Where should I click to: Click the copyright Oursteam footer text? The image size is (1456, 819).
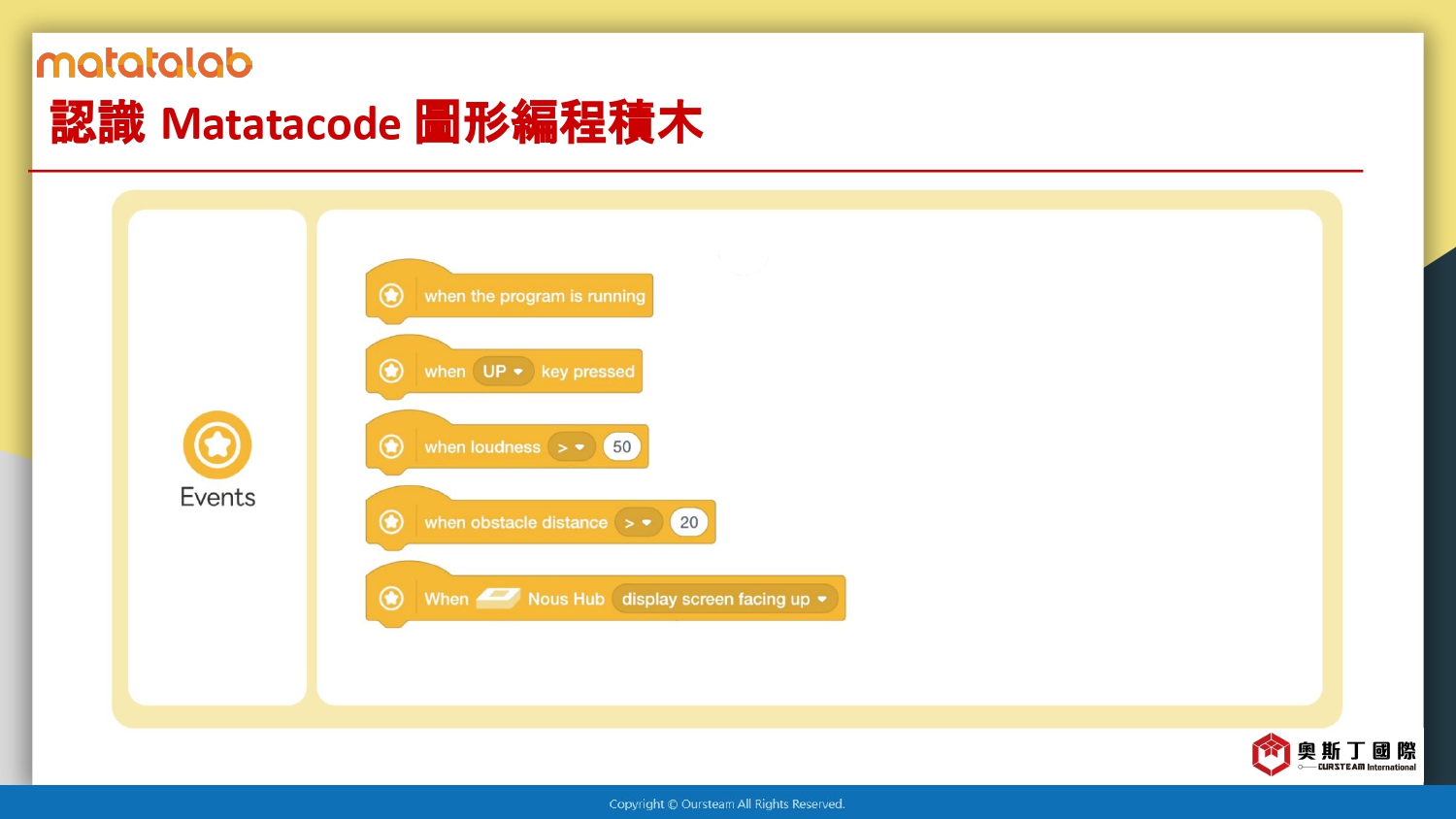[727, 803]
